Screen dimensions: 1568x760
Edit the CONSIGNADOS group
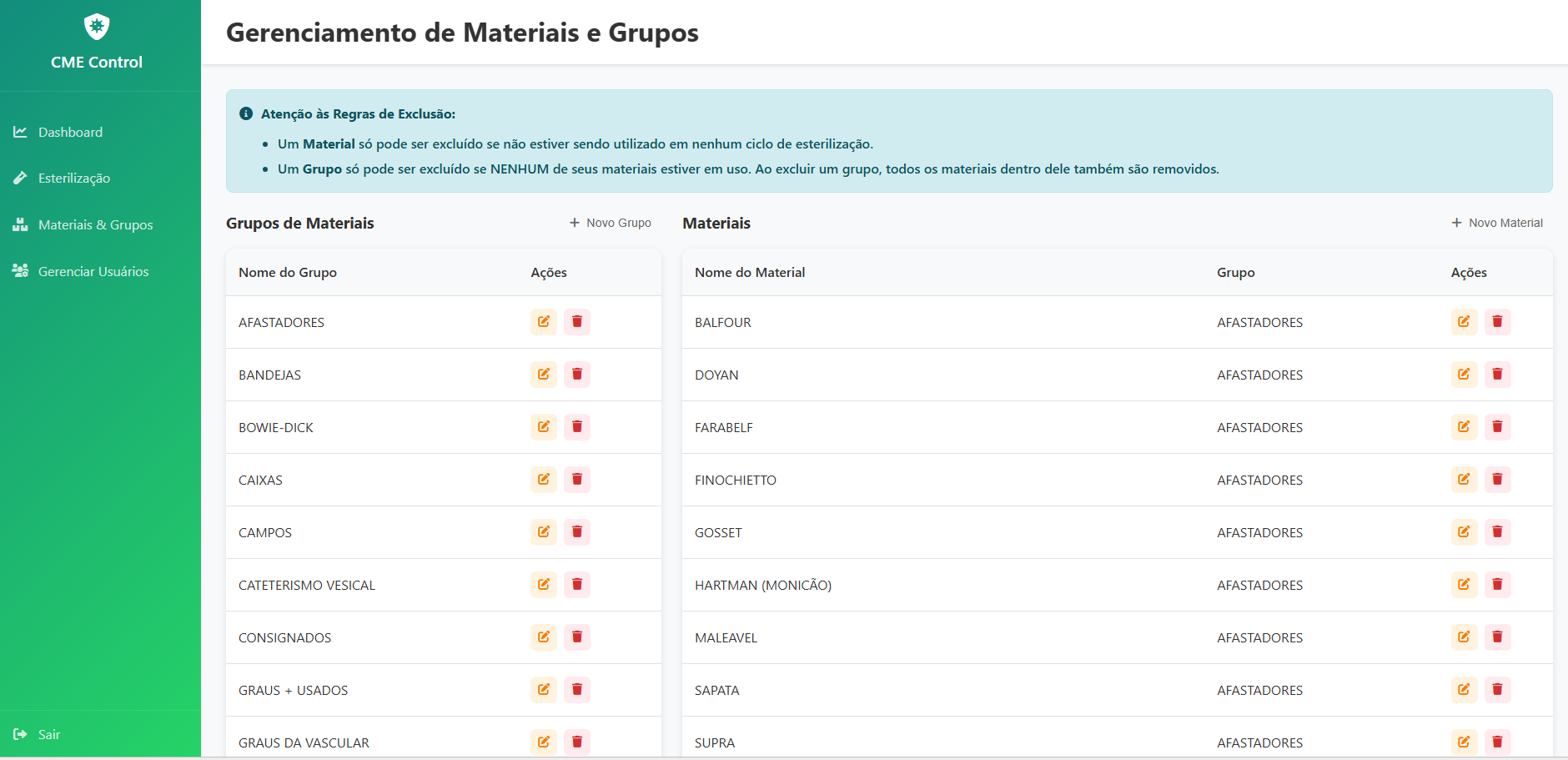pyautogui.click(x=544, y=637)
